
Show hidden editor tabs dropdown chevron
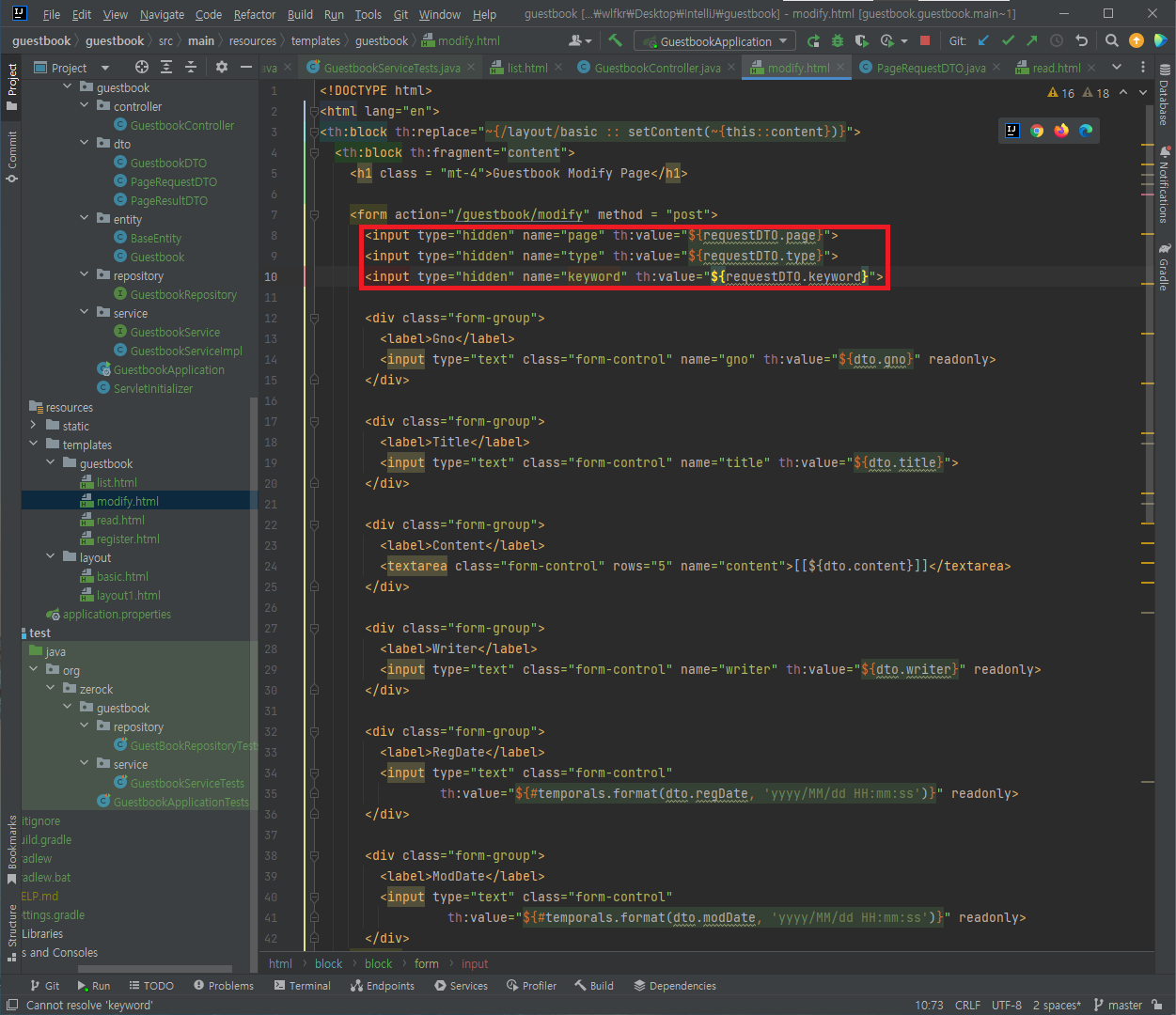click(x=1117, y=67)
